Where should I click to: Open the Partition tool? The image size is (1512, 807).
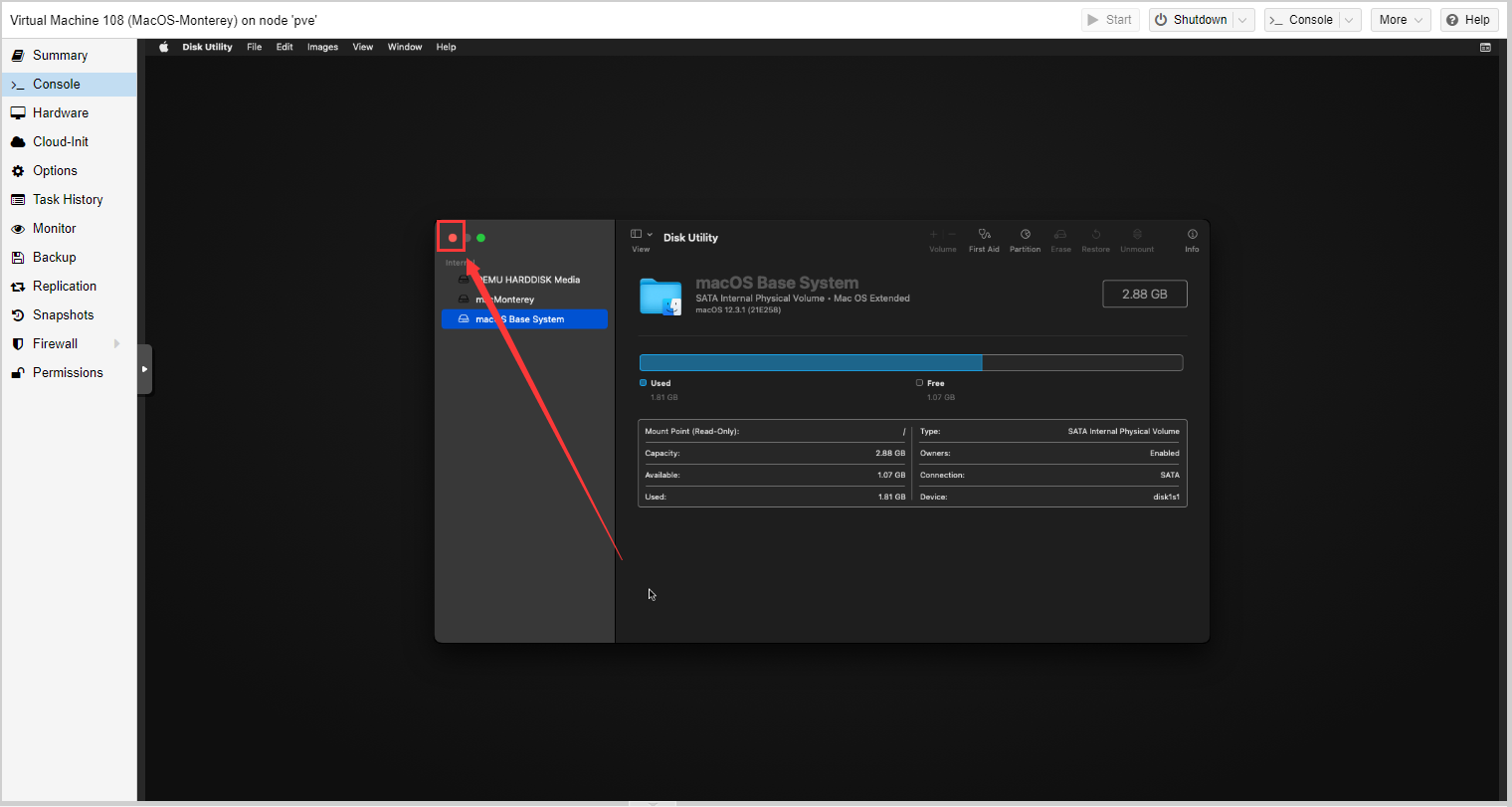click(1025, 235)
